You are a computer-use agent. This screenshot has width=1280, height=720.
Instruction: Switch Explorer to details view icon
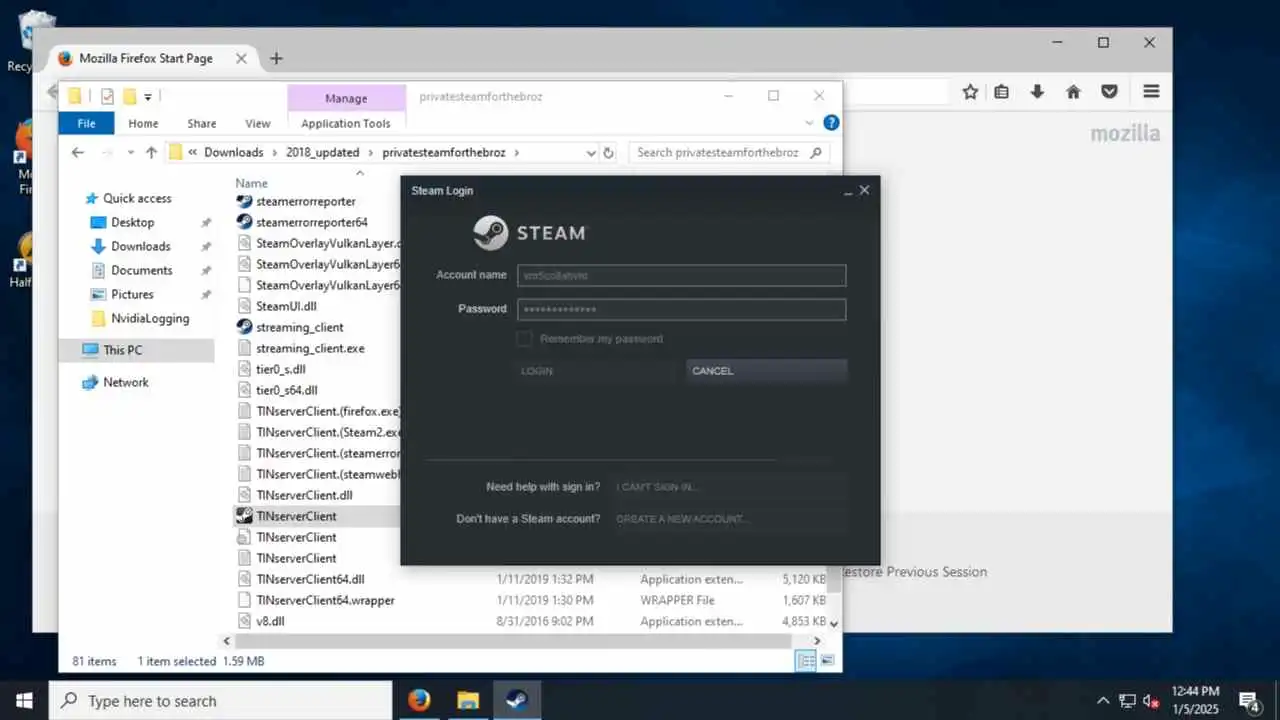coord(805,661)
